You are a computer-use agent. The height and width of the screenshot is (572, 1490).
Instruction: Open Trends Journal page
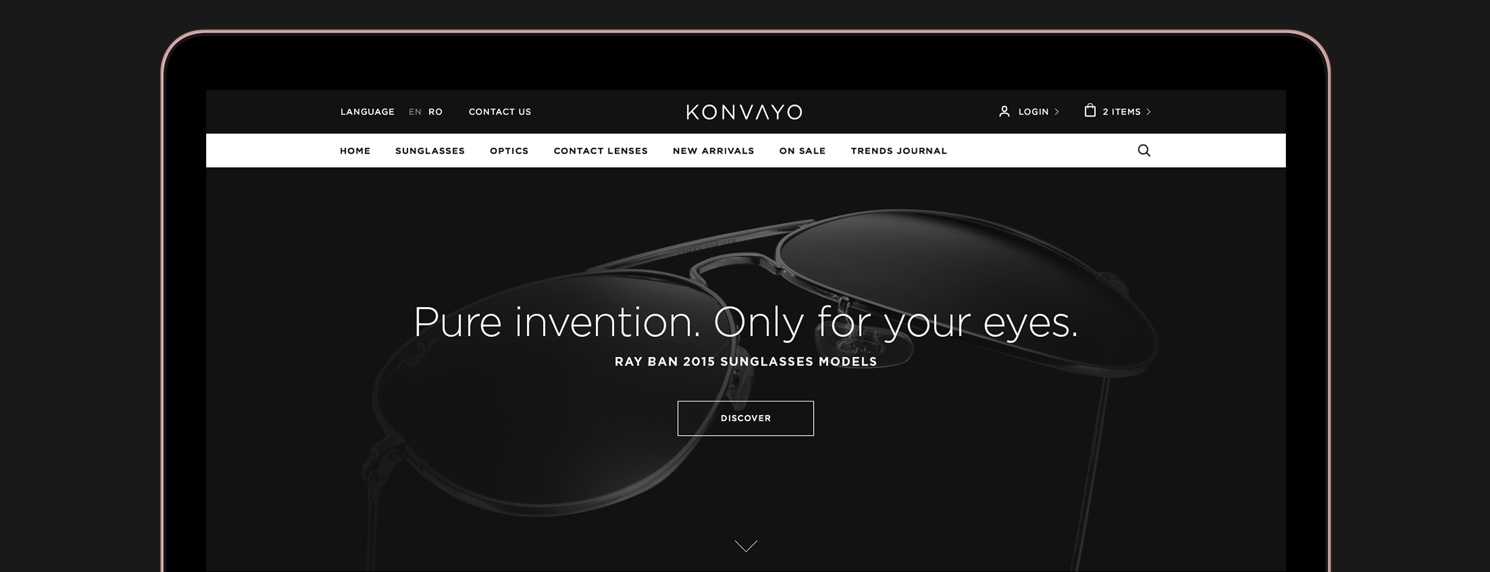coord(899,151)
